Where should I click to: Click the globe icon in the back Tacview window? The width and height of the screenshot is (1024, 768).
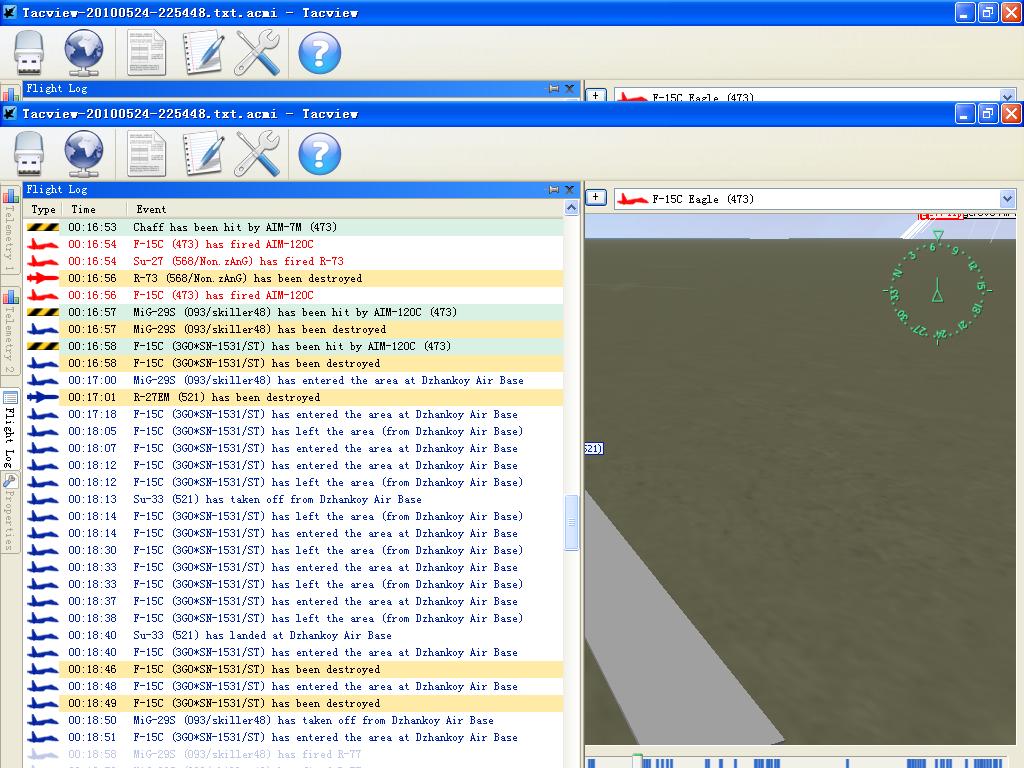tap(84, 54)
